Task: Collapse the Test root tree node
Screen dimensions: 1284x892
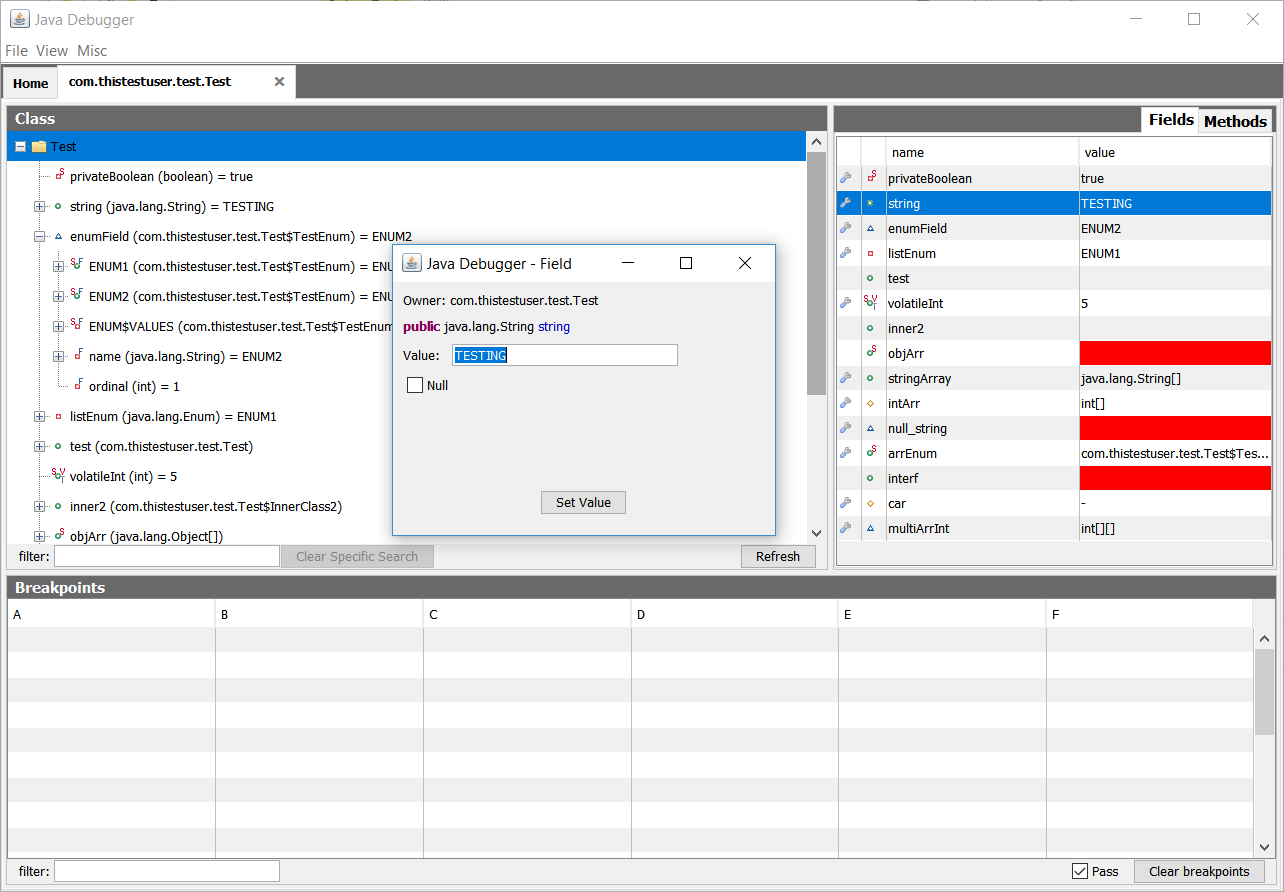Action: tap(21, 147)
